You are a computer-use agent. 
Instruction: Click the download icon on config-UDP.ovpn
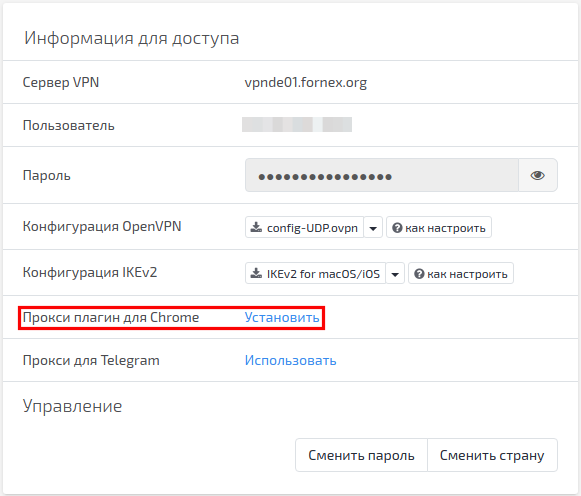tap(256, 227)
